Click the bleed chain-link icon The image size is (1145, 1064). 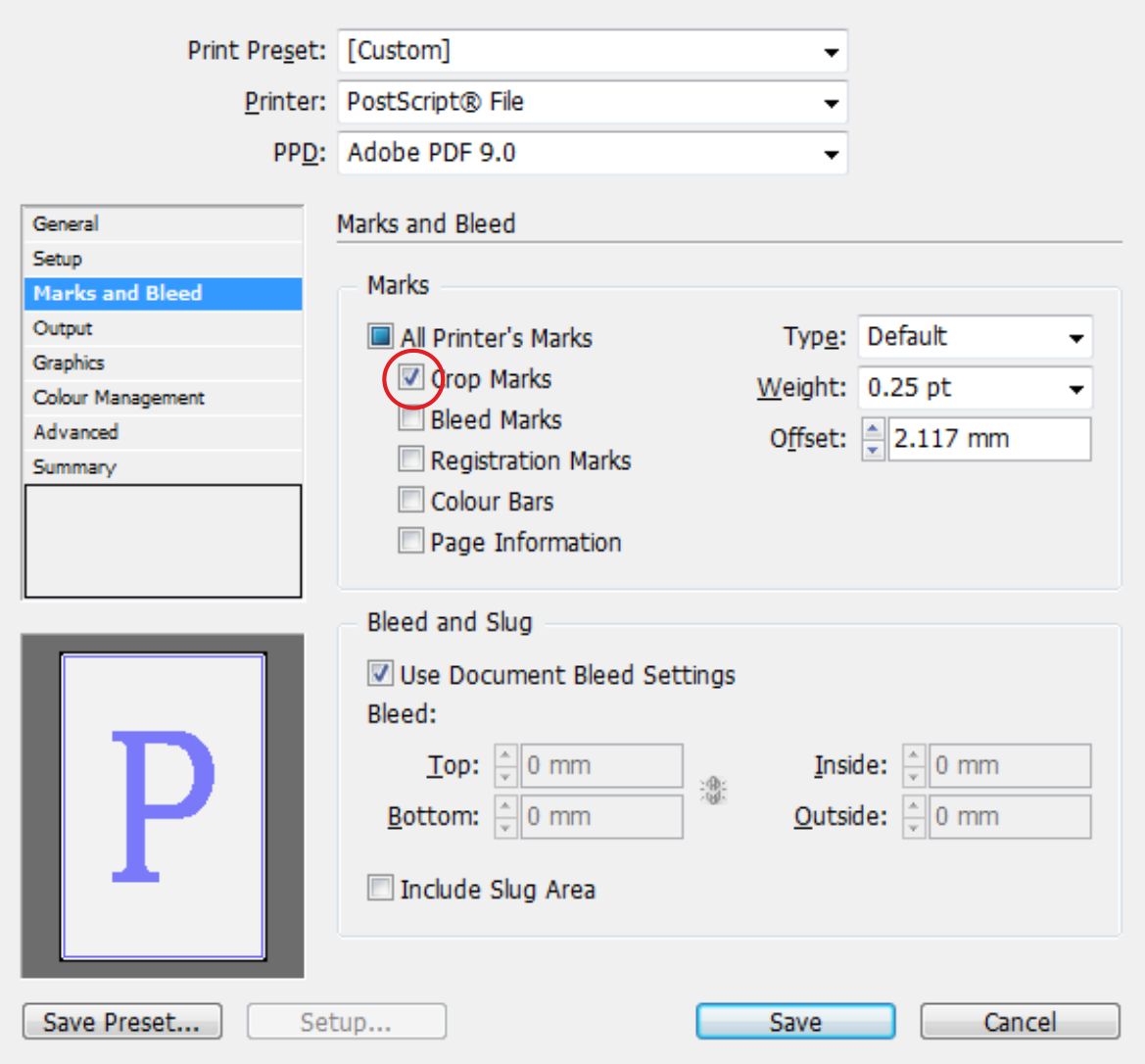pyautogui.click(x=714, y=791)
